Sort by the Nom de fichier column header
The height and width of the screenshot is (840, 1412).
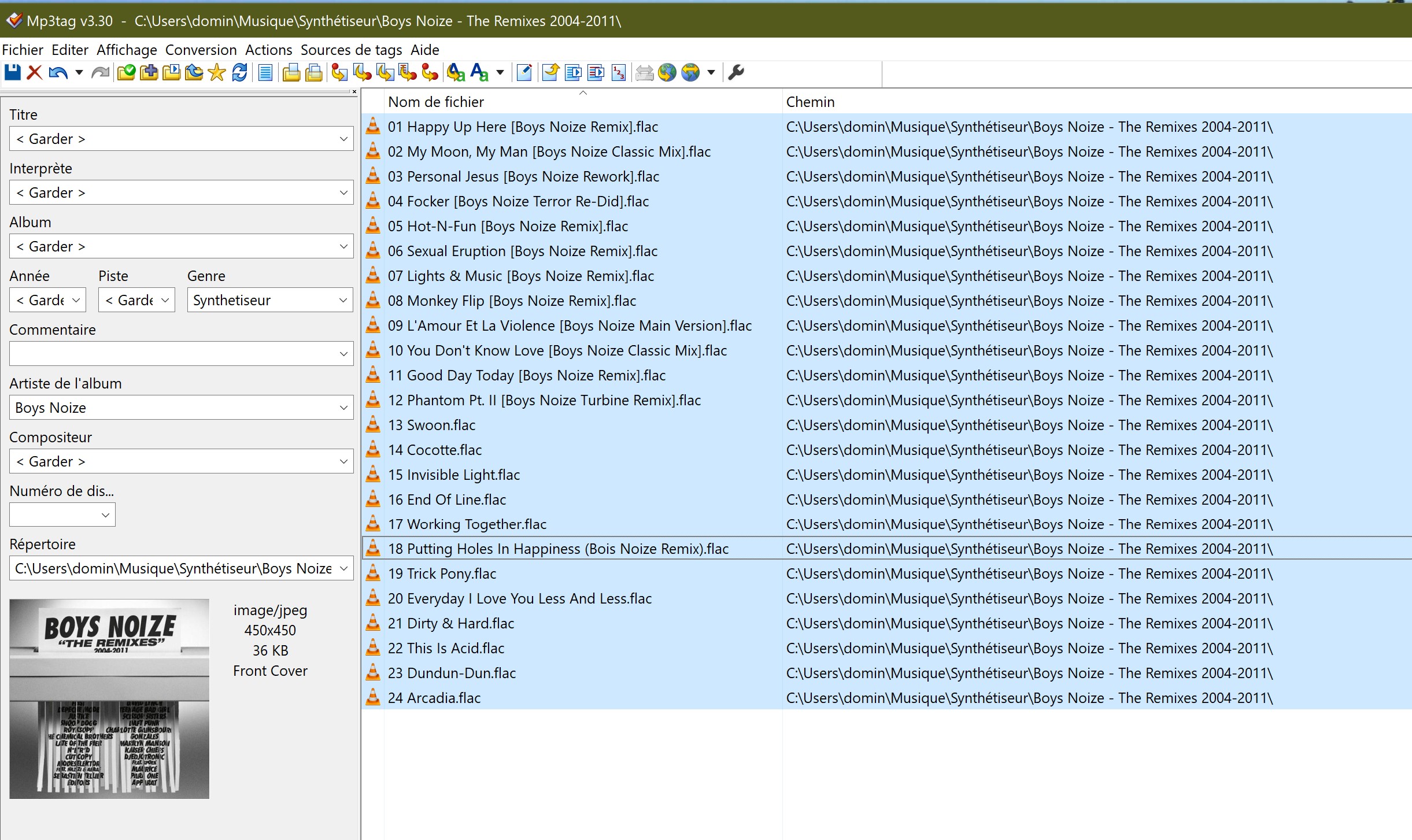click(x=583, y=102)
